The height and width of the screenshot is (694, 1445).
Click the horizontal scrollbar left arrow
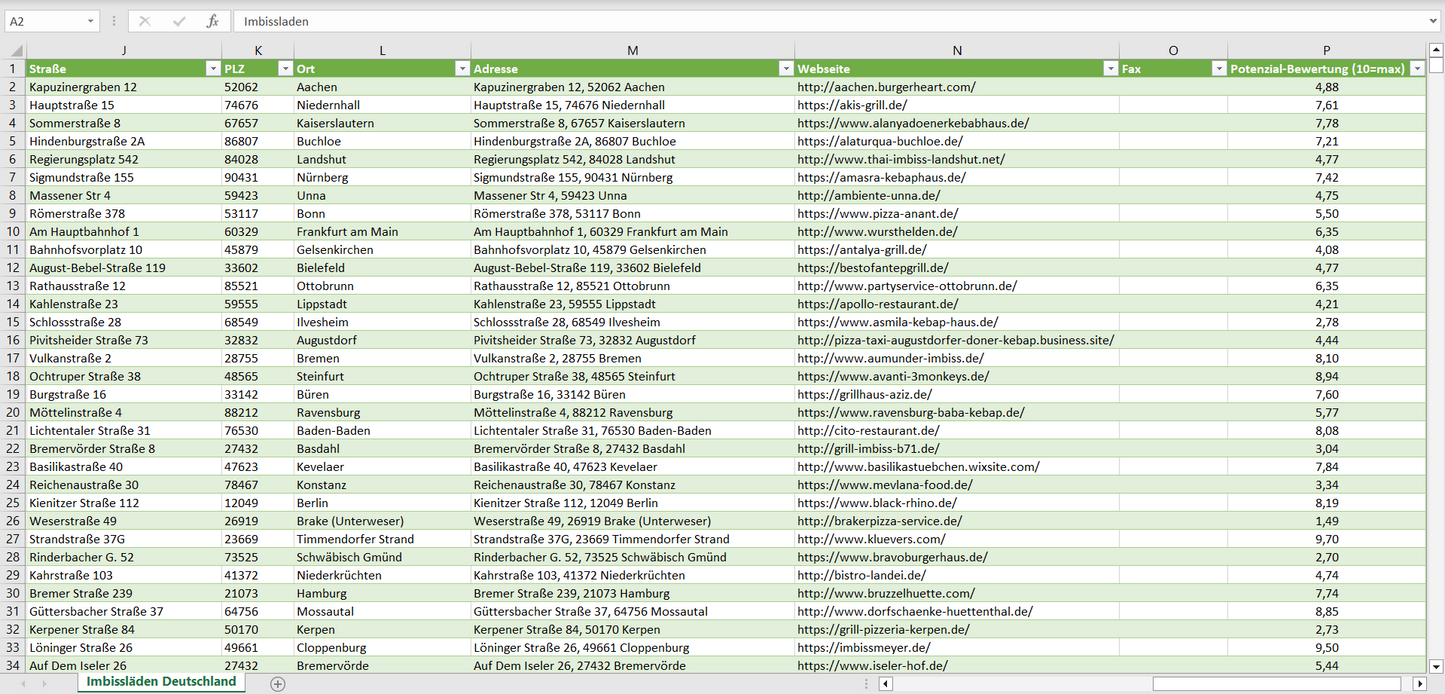point(885,684)
